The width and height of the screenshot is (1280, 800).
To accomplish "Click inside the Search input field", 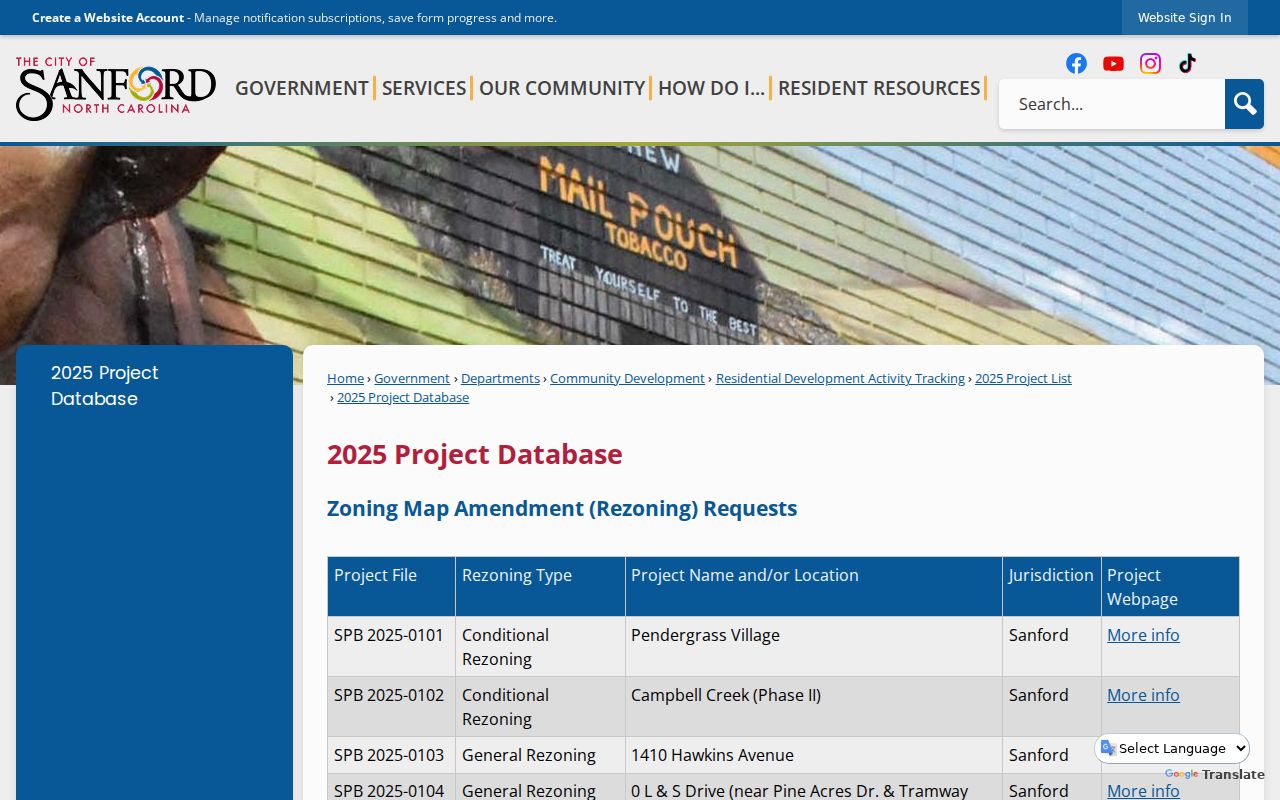I will tap(1111, 104).
